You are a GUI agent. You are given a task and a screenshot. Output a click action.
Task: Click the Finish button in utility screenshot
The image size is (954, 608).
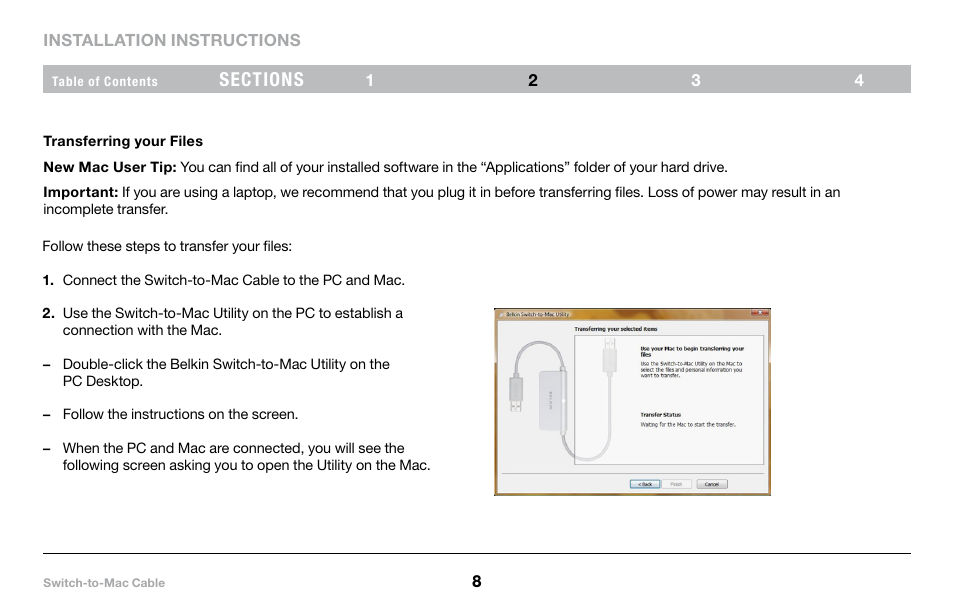pos(677,484)
